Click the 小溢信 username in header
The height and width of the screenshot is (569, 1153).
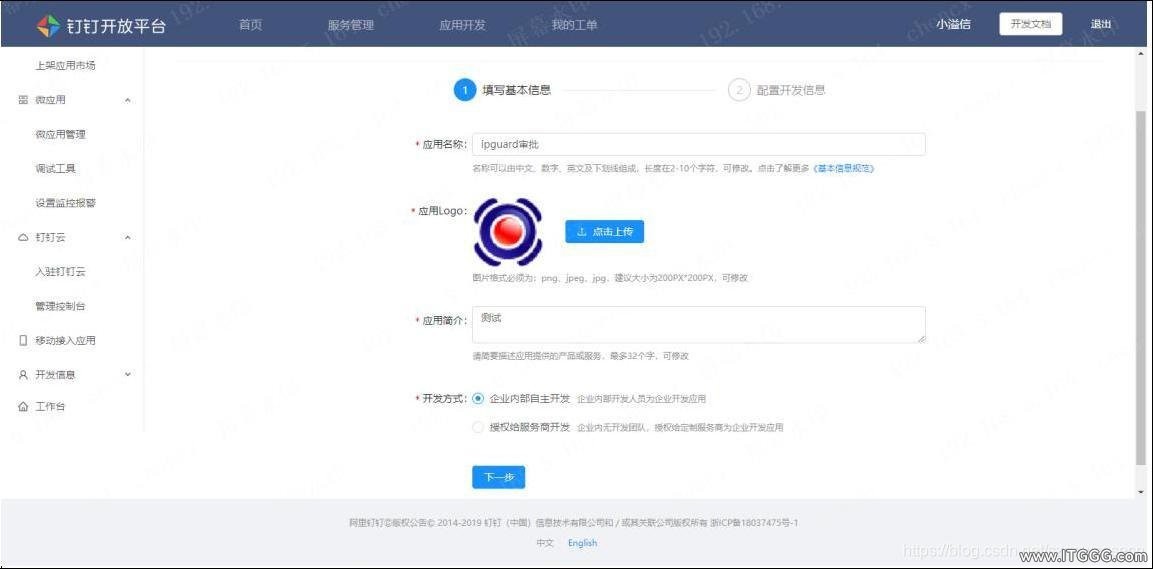point(954,24)
